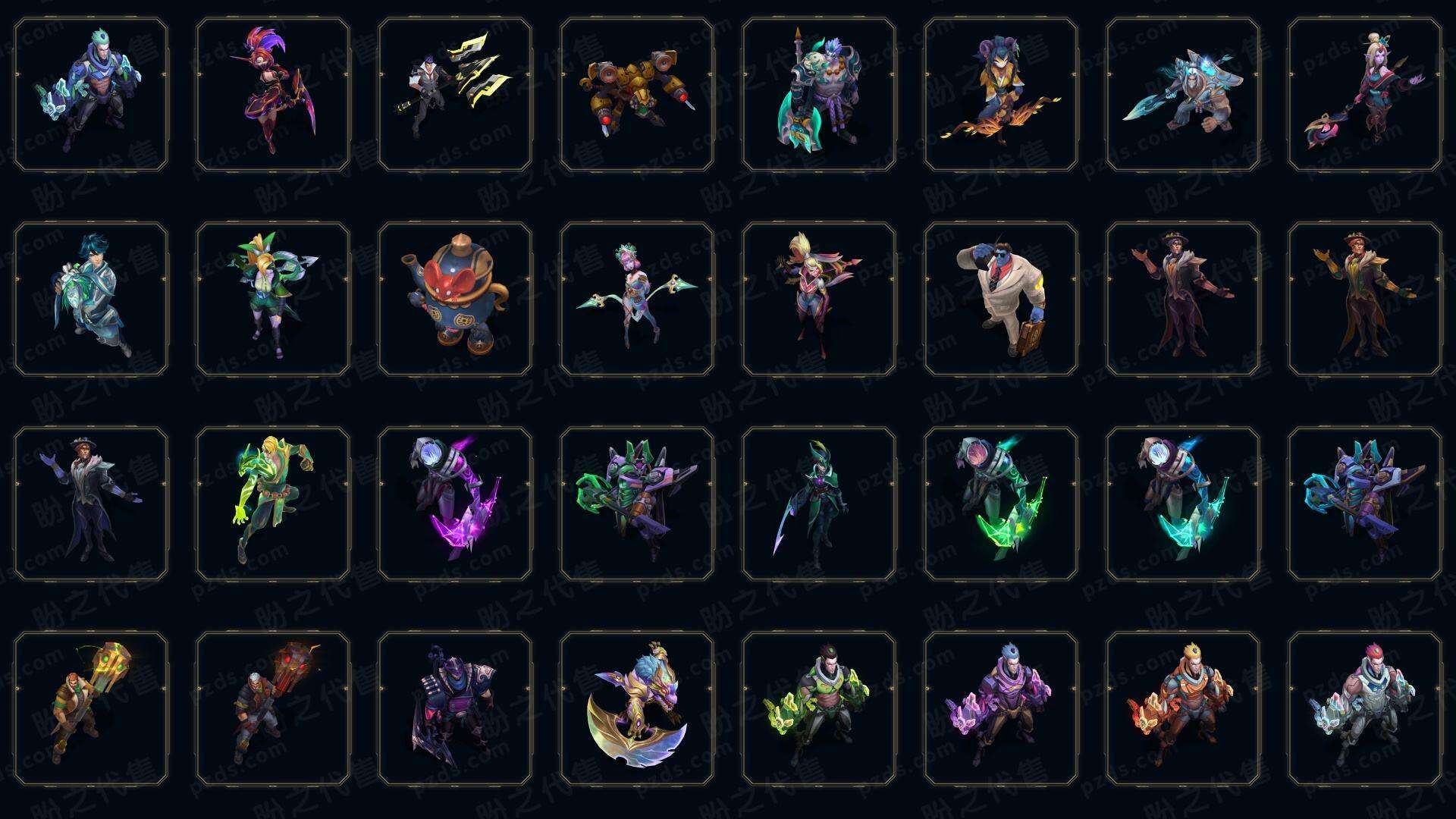Viewport: 1456px width, 819px height.
Task: Click the red-feathered archer skin thumbnail
Action: click(x=273, y=95)
